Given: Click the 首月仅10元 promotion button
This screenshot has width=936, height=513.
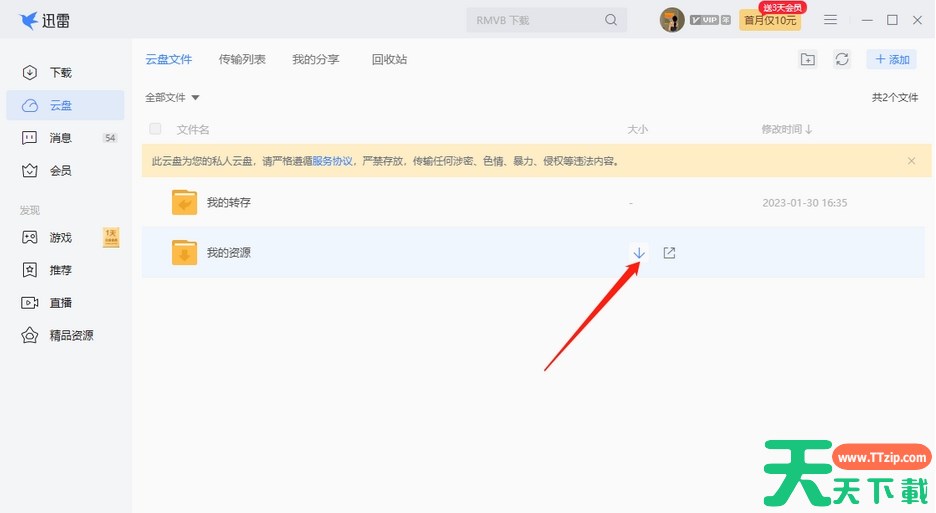Looking at the screenshot, I should point(769,20).
